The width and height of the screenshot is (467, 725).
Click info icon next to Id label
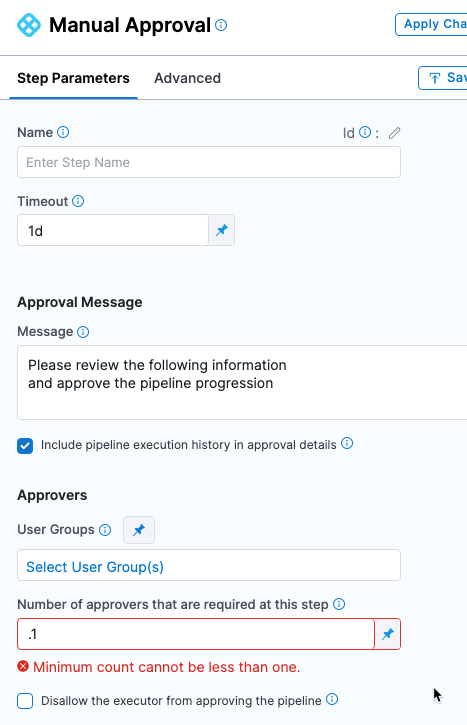pyautogui.click(x=365, y=133)
